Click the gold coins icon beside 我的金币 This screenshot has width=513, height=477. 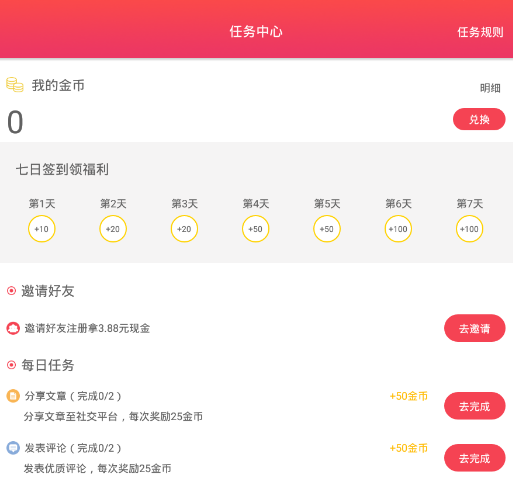[15, 85]
